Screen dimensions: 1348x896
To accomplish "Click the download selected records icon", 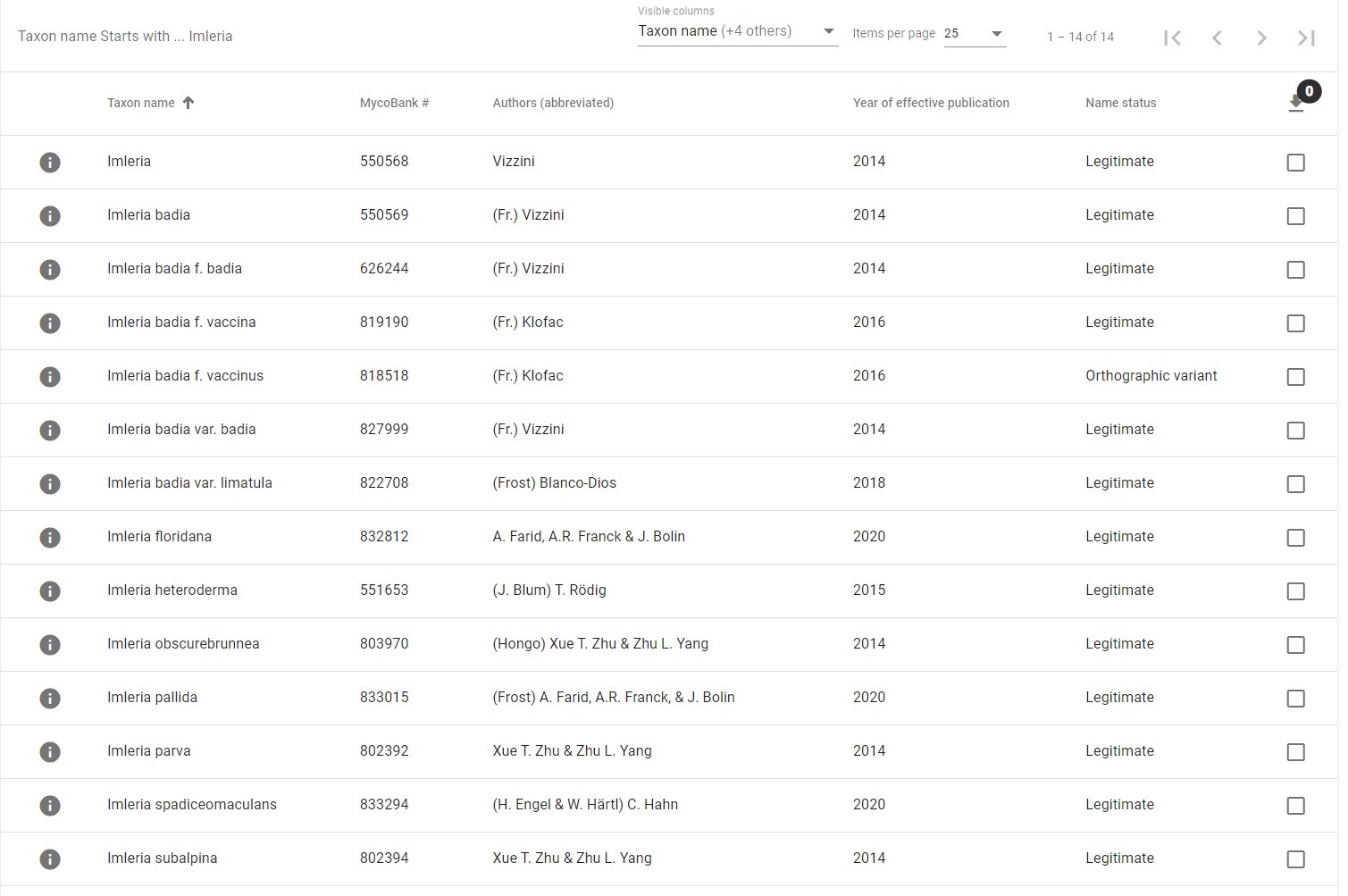I will click(1296, 104).
